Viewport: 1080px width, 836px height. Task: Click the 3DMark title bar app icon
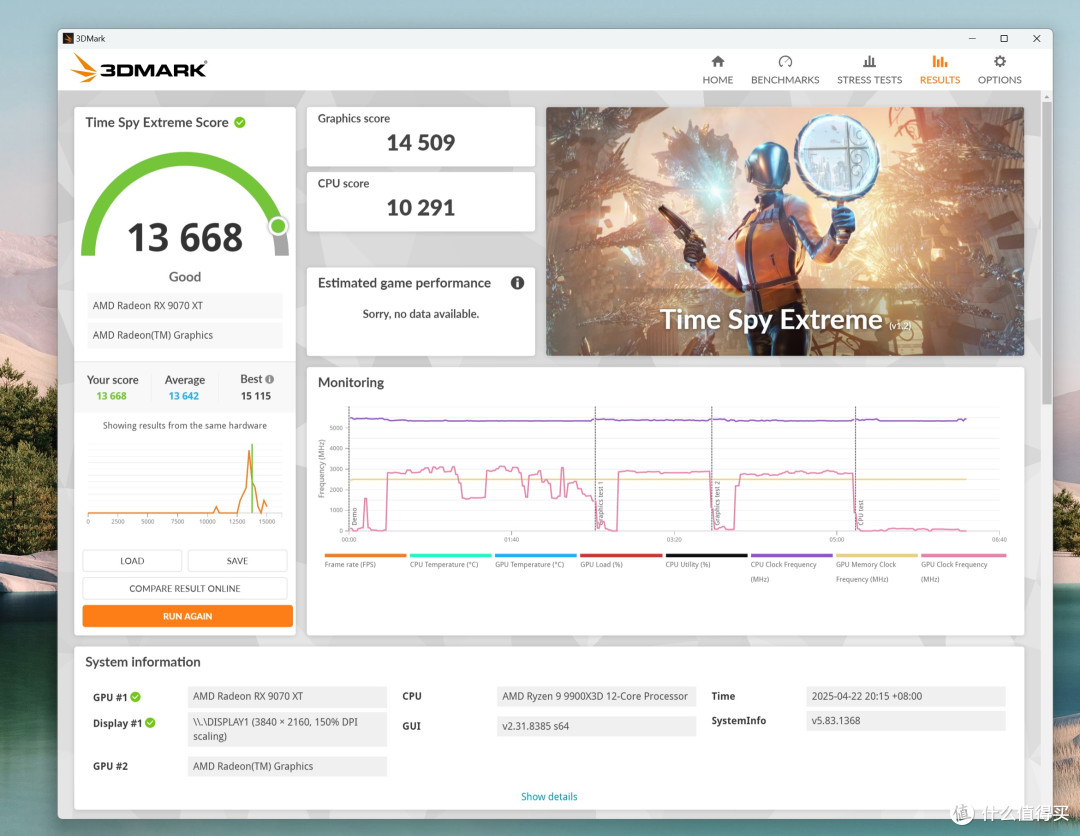coord(68,39)
